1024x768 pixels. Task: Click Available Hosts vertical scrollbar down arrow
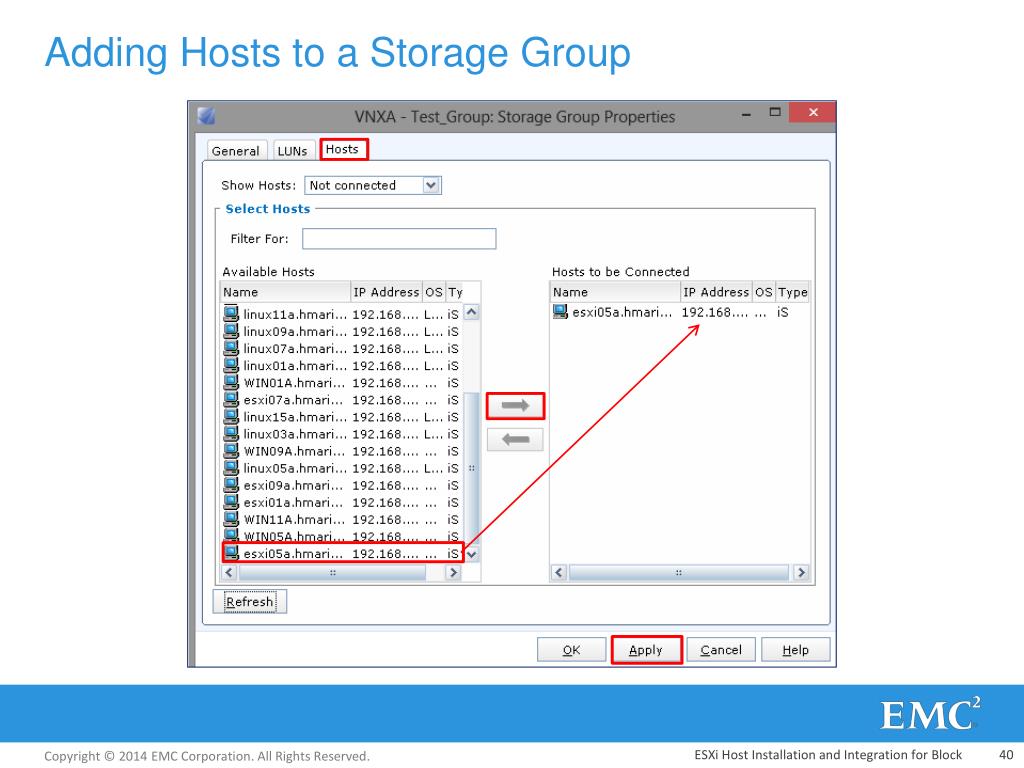pyautogui.click(x=472, y=554)
